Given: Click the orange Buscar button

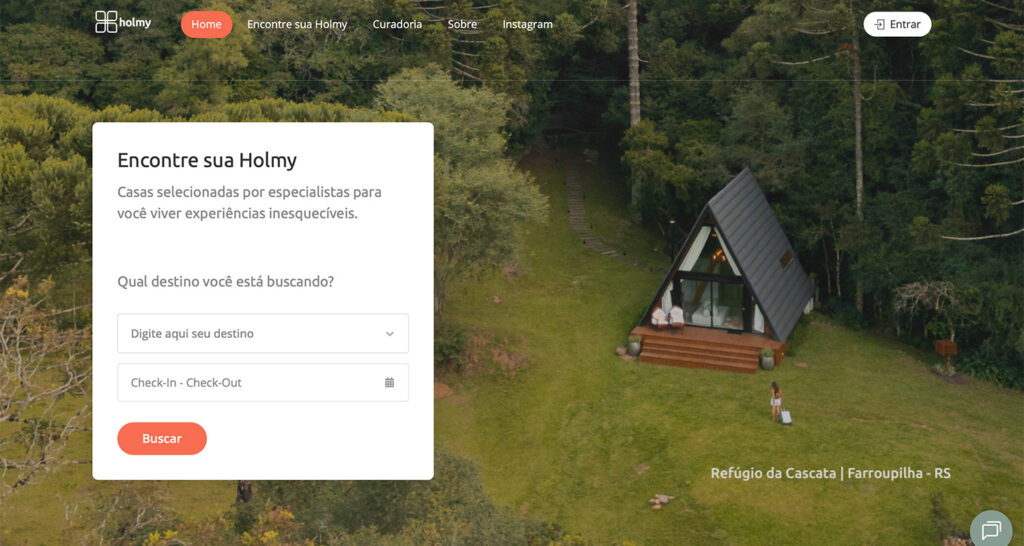Looking at the screenshot, I should (162, 439).
